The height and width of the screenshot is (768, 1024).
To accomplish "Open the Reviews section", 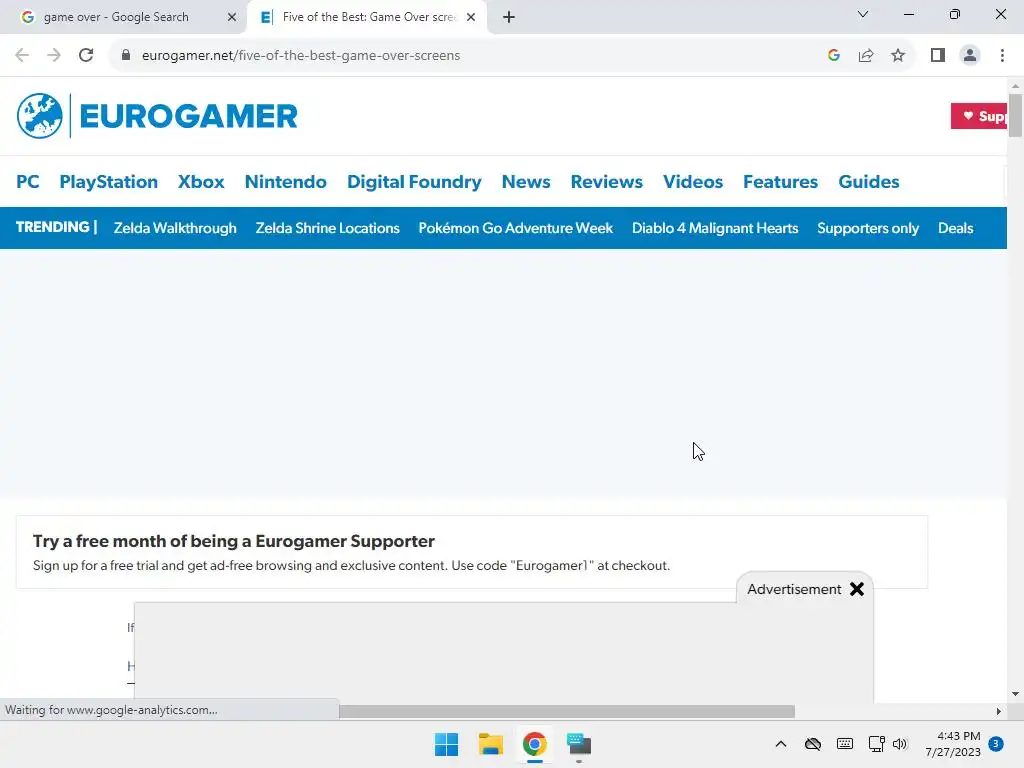I will (x=607, y=182).
